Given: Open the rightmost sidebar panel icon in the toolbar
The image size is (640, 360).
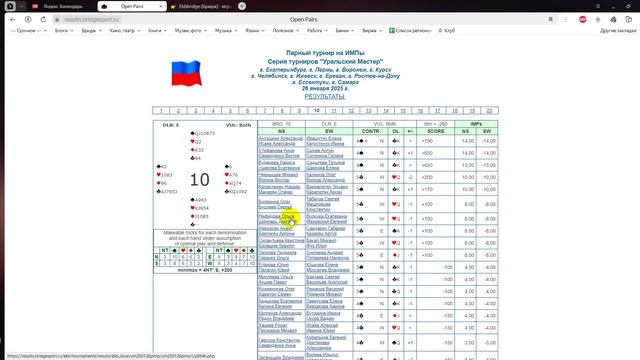Looking at the screenshot, I should click(629, 19).
